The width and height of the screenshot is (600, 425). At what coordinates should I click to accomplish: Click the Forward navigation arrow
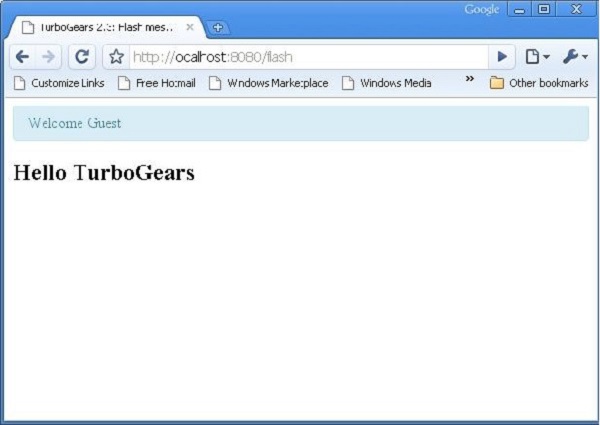click(x=48, y=57)
